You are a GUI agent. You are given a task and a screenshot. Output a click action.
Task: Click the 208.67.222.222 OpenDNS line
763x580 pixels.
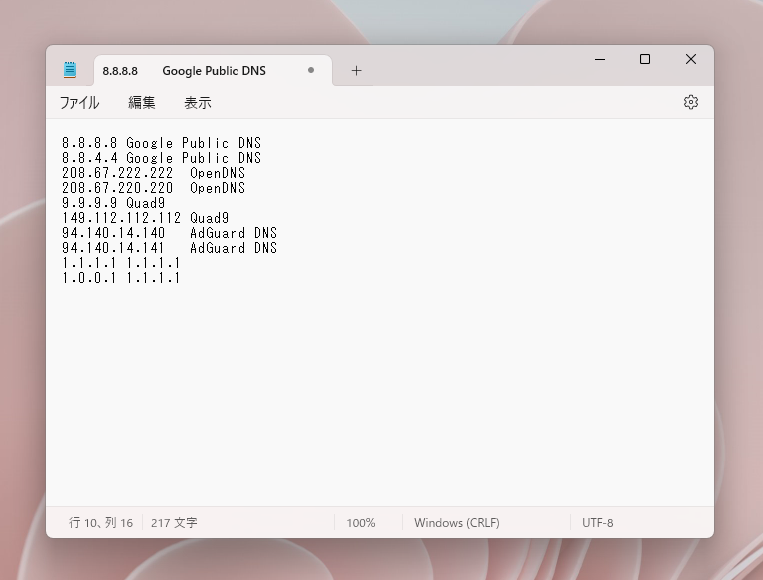pos(153,173)
